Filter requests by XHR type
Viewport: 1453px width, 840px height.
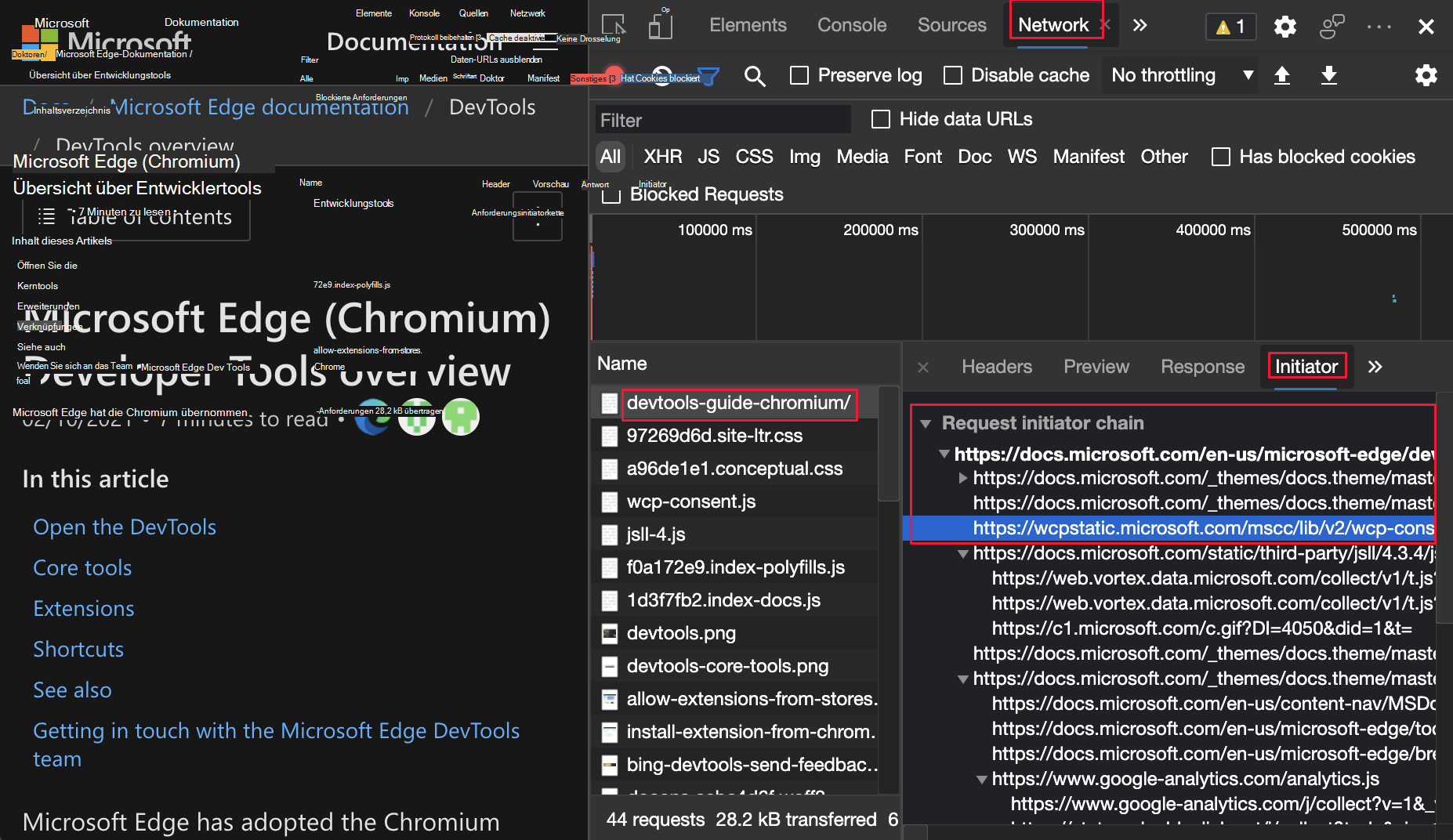(x=662, y=157)
